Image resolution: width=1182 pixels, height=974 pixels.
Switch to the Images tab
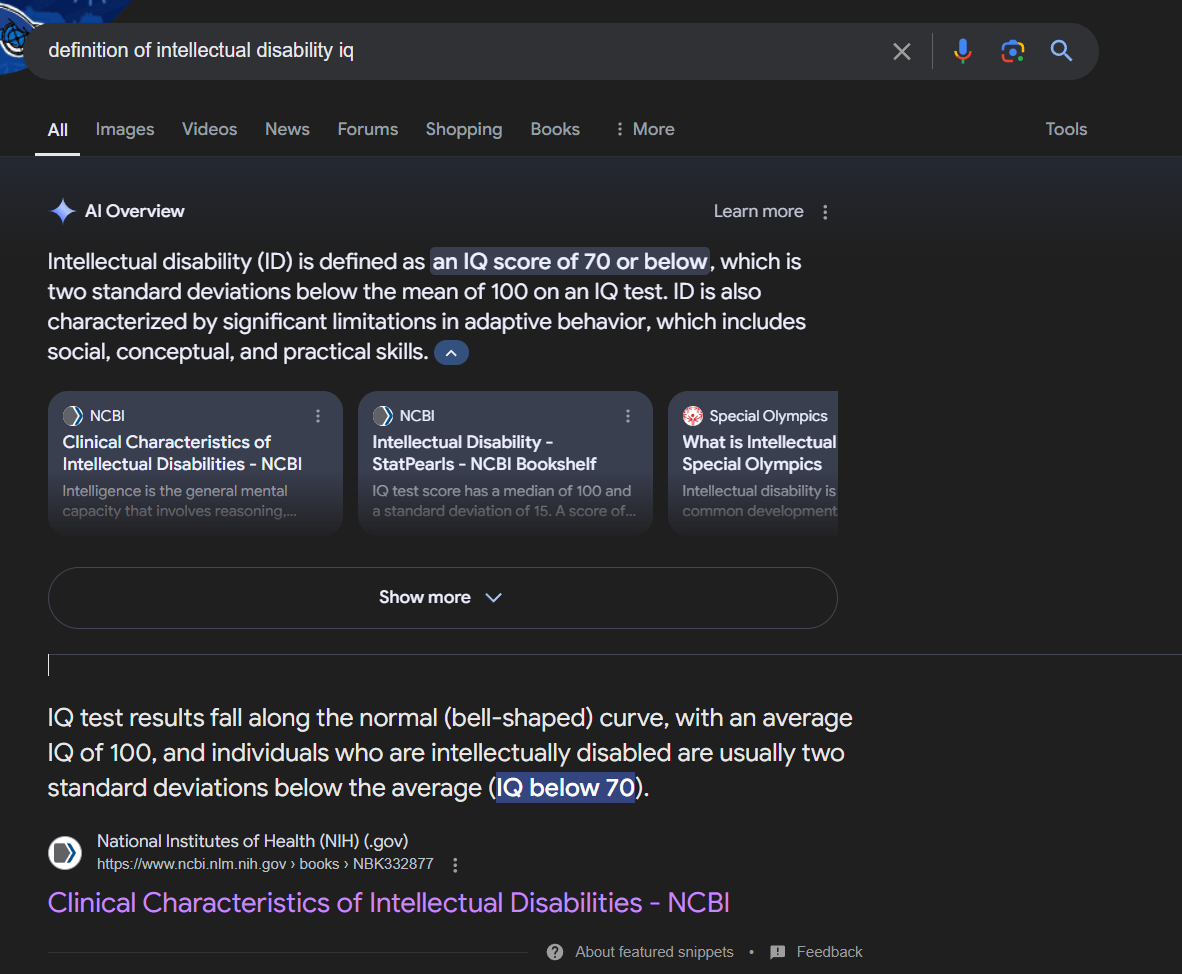click(124, 130)
